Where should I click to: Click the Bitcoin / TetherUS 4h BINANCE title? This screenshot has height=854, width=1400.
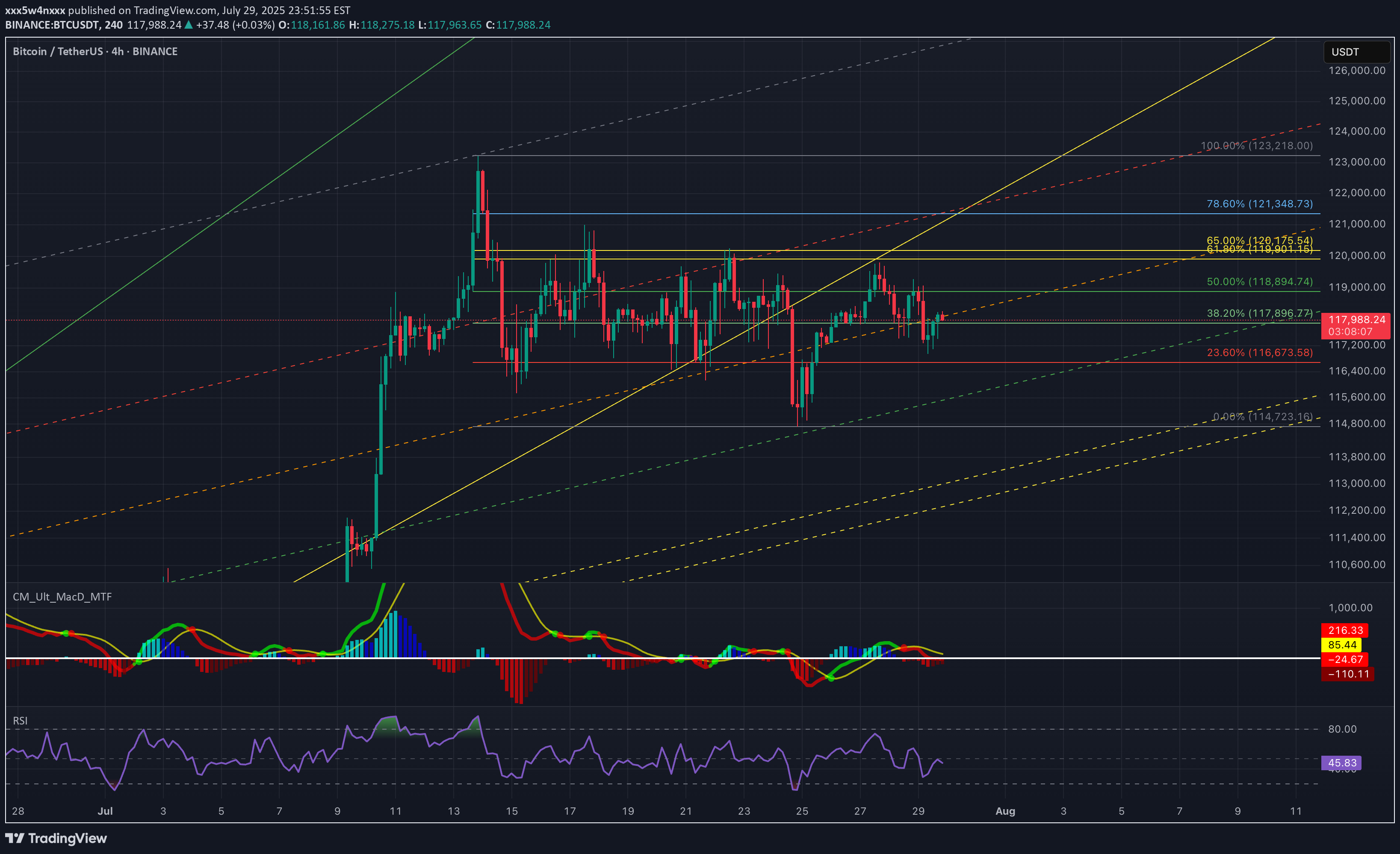(x=95, y=51)
